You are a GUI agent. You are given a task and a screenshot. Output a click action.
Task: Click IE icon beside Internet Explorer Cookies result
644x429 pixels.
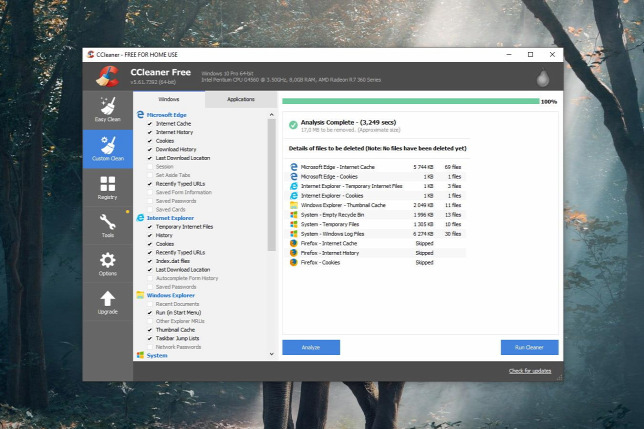[294, 195]
